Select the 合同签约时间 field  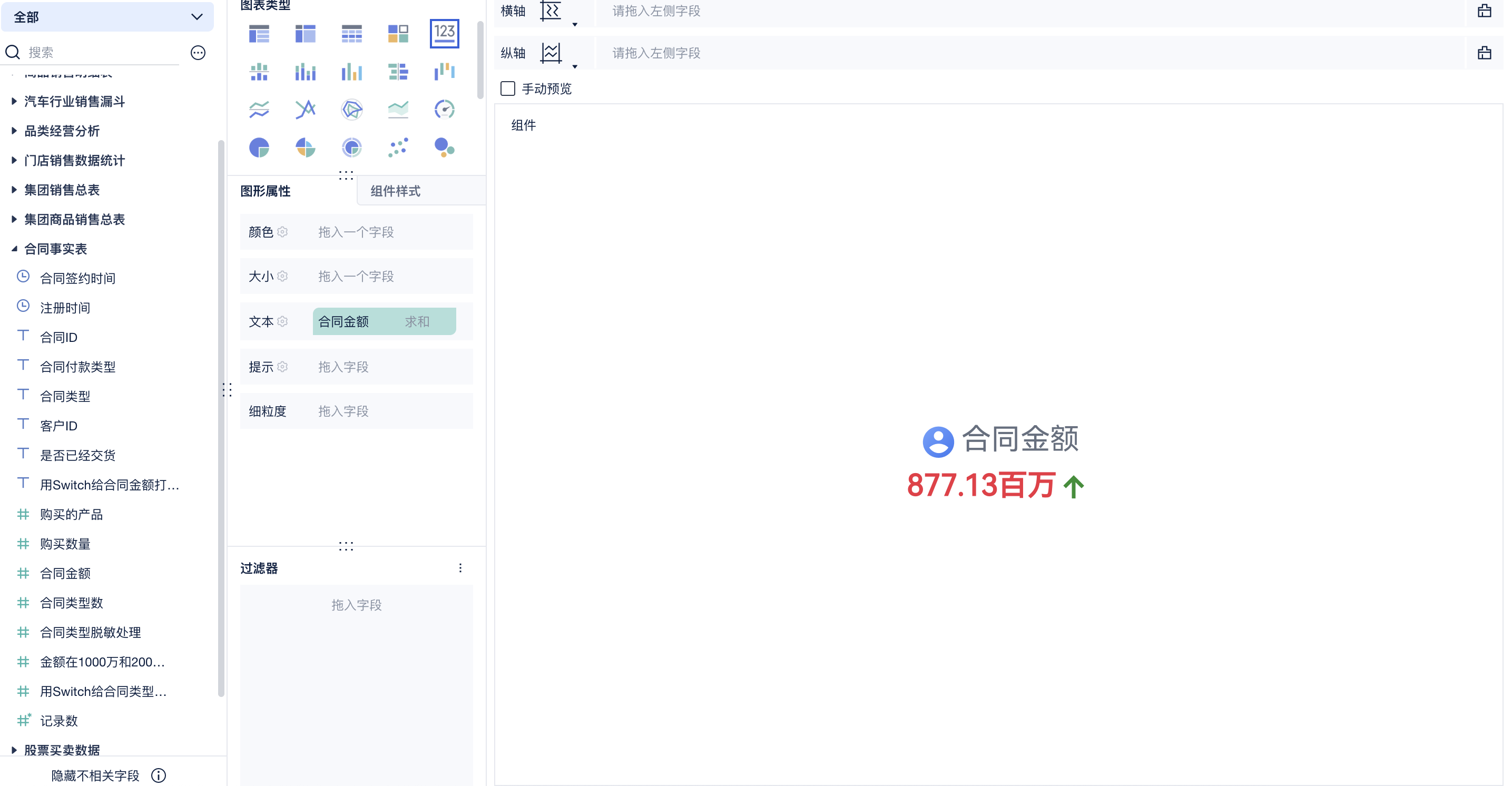click(x=77, y=278)
